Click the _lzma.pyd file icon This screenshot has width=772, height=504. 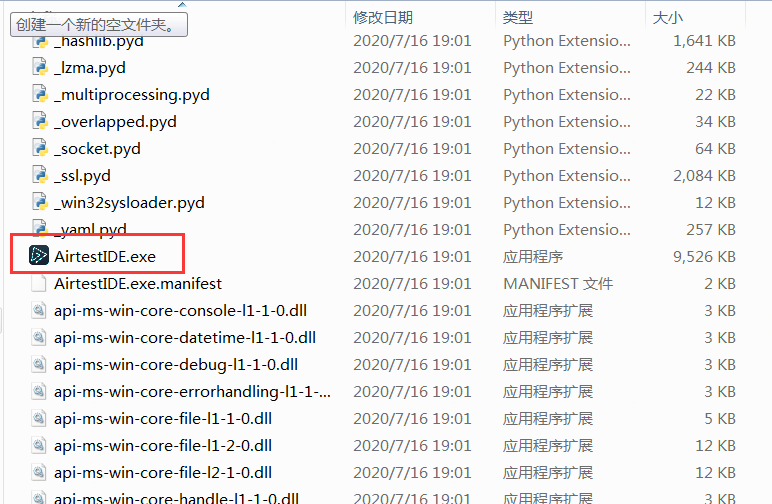pos(39,67)
